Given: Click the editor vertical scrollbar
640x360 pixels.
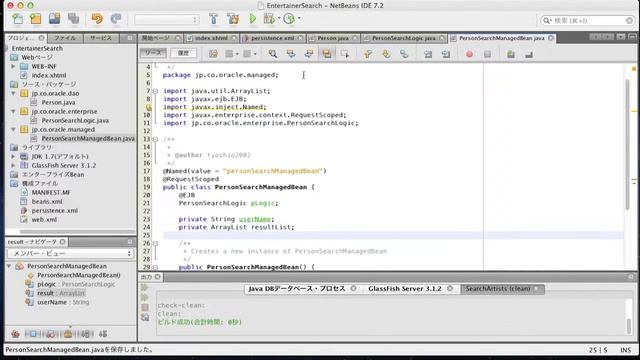Looking at the screenshot, I should pyautogui.click(x=627, y=145).
